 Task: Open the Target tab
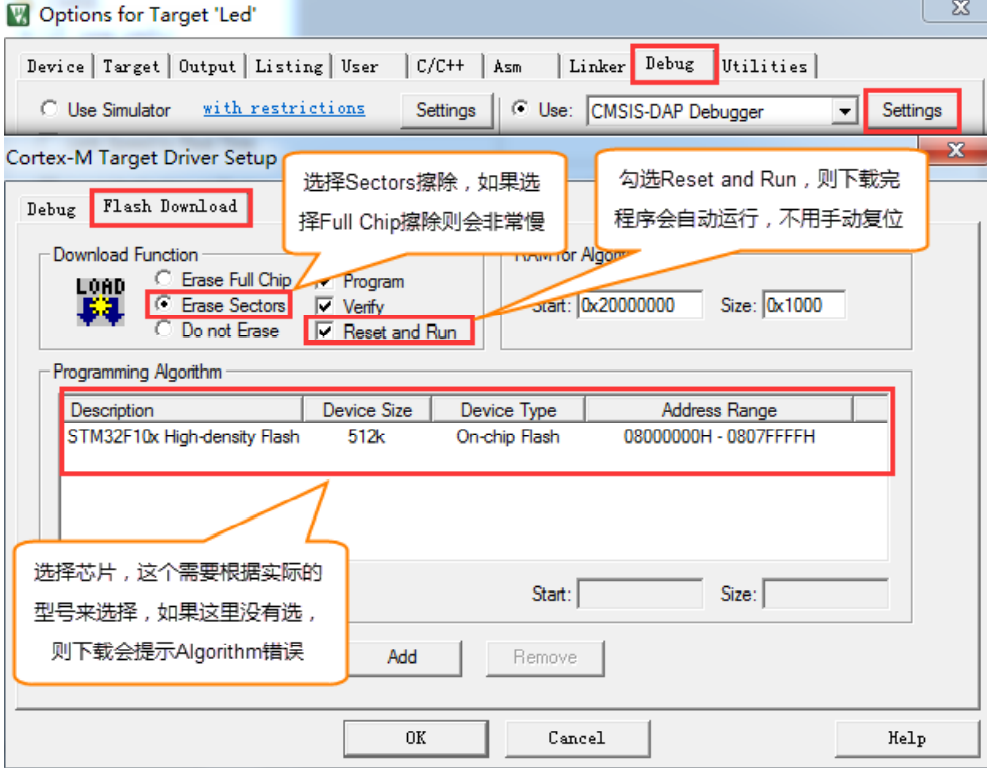pyautogui.click(x=132, y=67)
